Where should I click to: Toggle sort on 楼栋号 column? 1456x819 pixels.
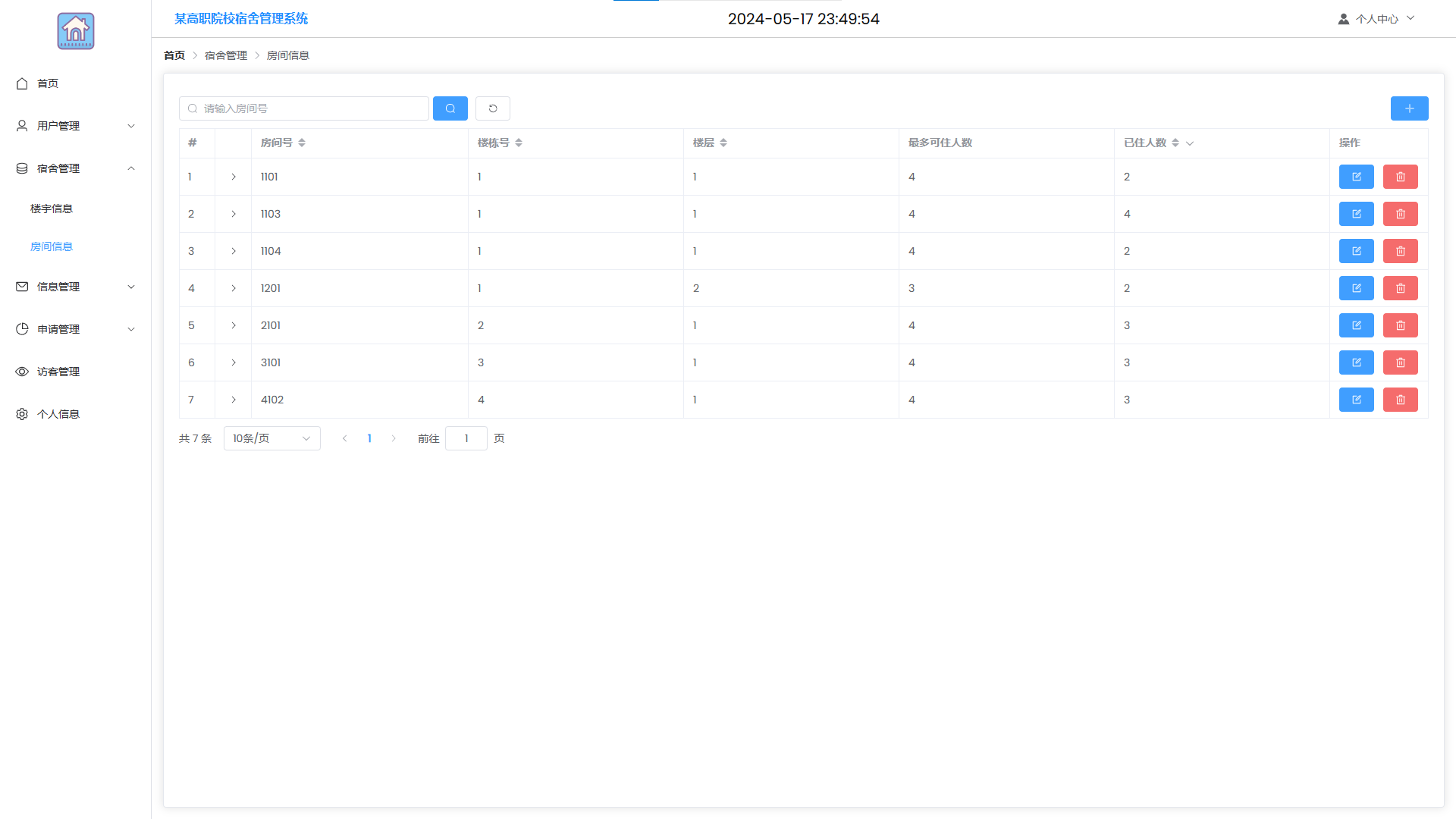point(519,143)
